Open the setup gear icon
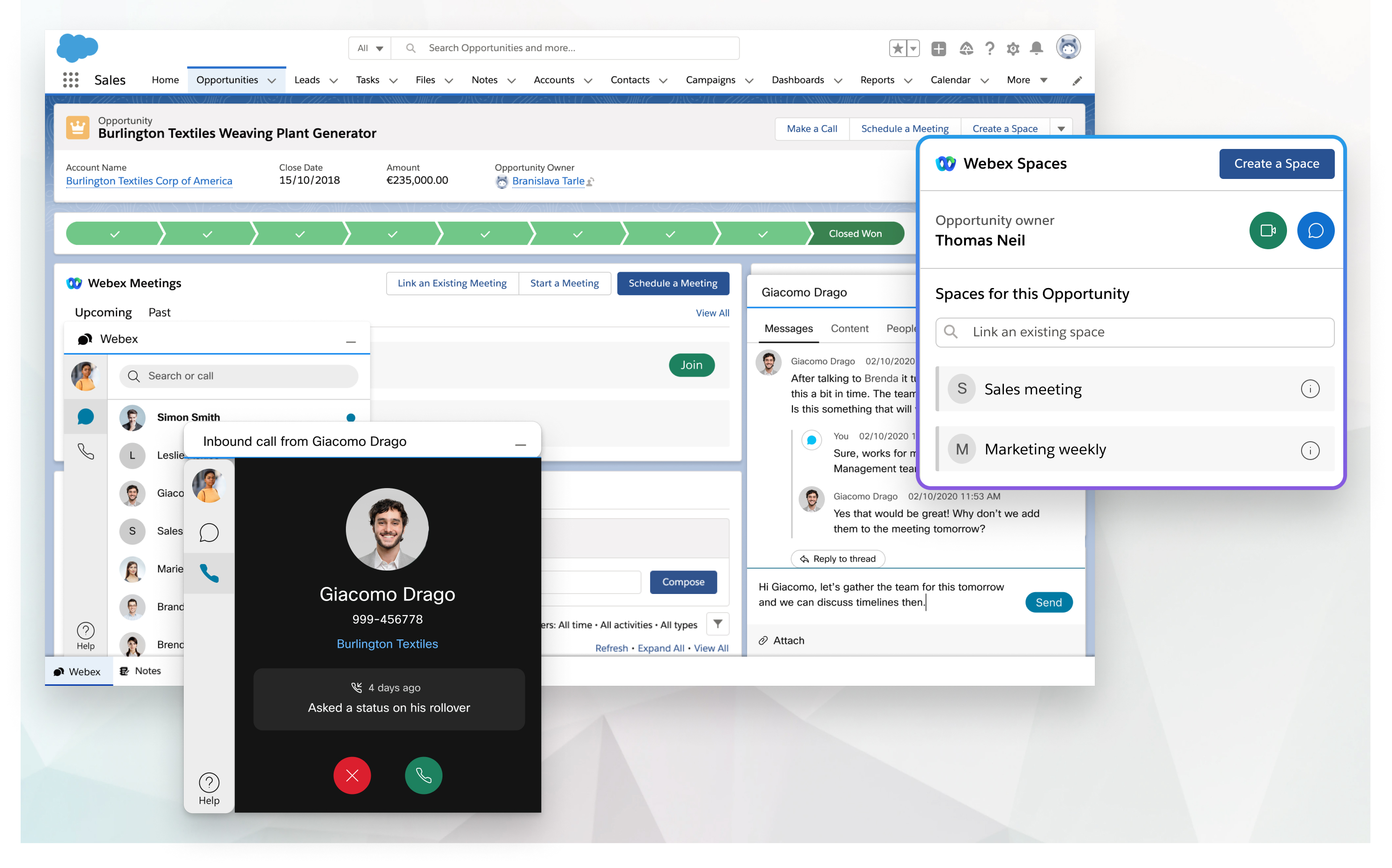Screen dimensions: 1392x868 pos(1013,49)
